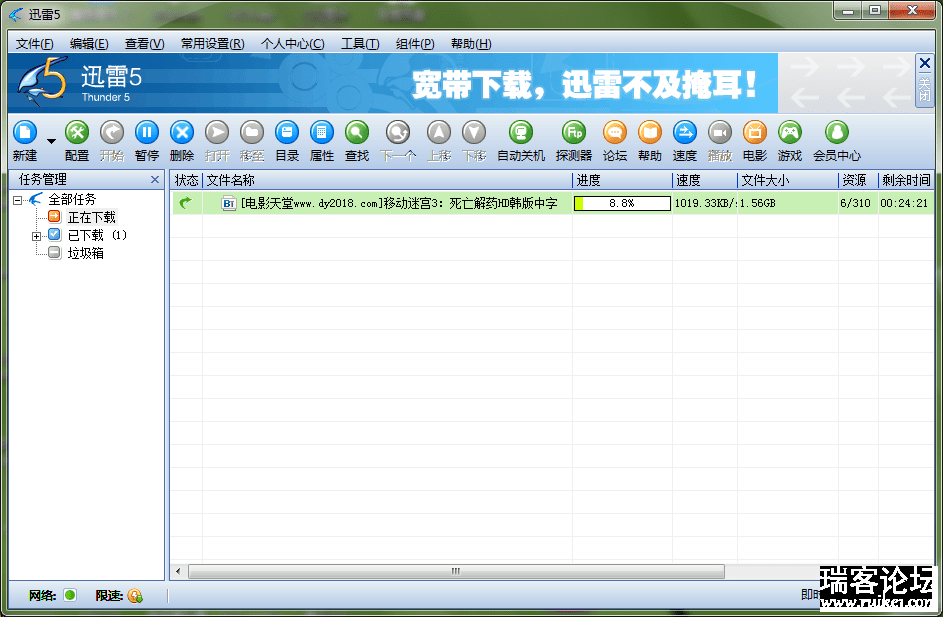
Task: Click the 新建 (New task) toolbar icon
Action: [x=25, y=133]
